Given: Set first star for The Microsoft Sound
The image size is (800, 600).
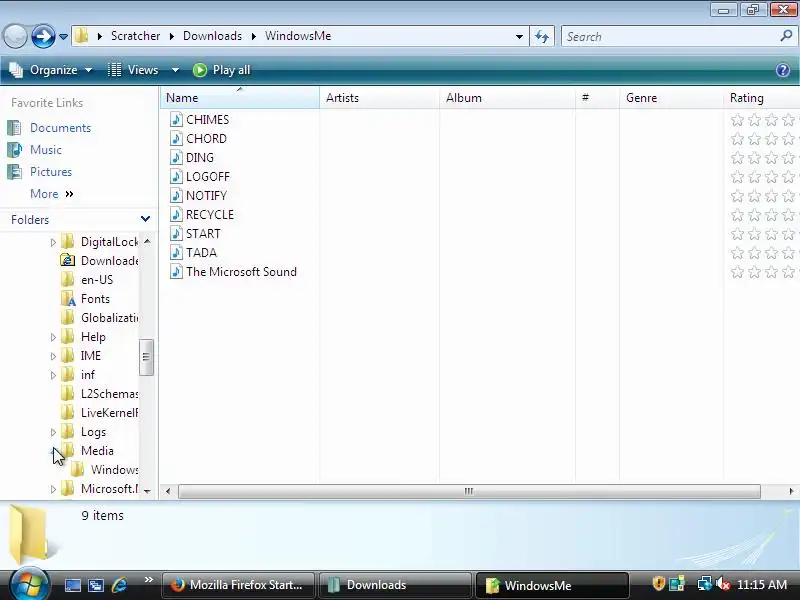Looking at the screenshot, I should pyautogui.click(x=737, y=272).
